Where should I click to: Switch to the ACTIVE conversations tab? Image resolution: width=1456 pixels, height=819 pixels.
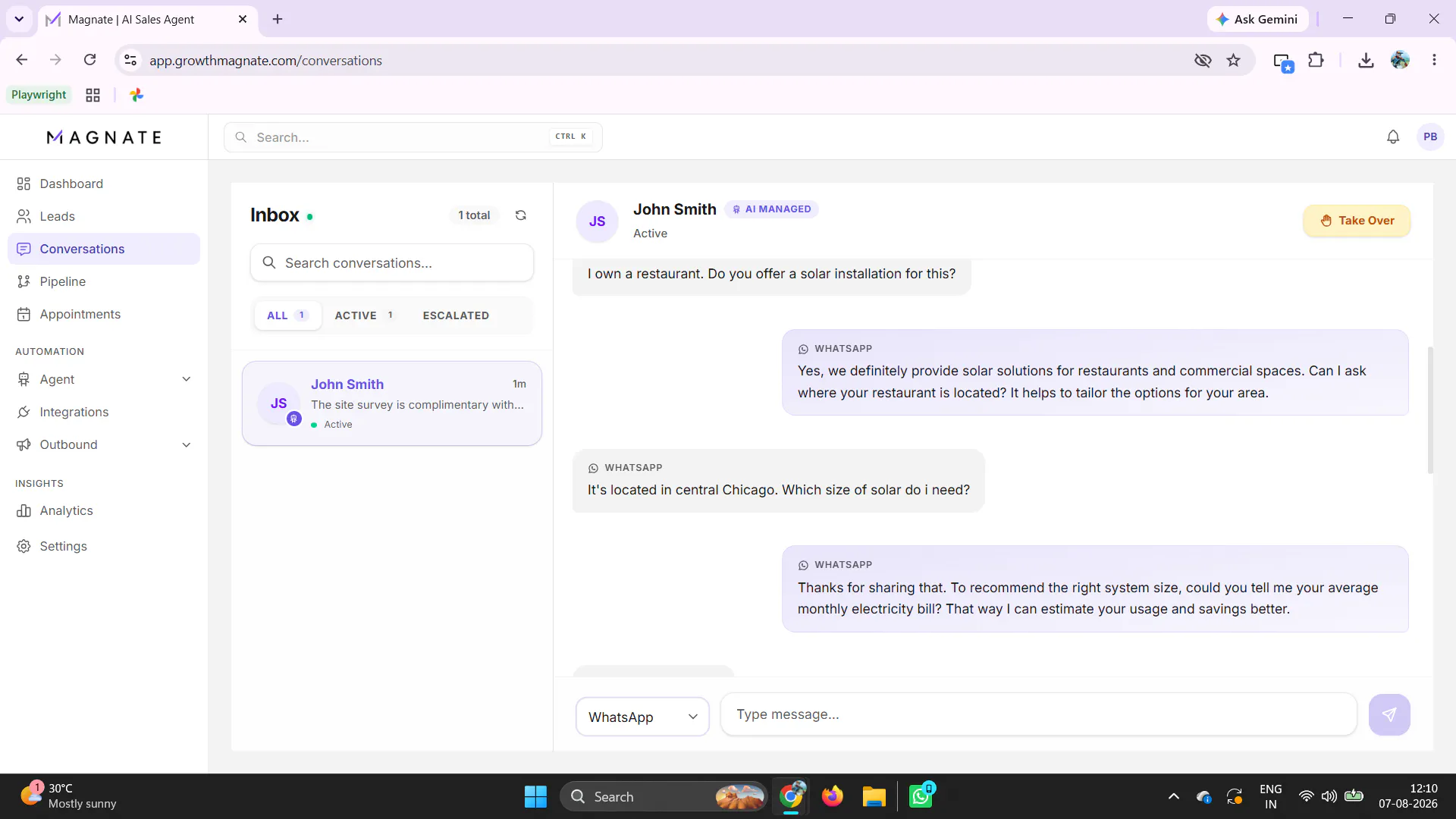pyautogui.click(x=365, y=315)
